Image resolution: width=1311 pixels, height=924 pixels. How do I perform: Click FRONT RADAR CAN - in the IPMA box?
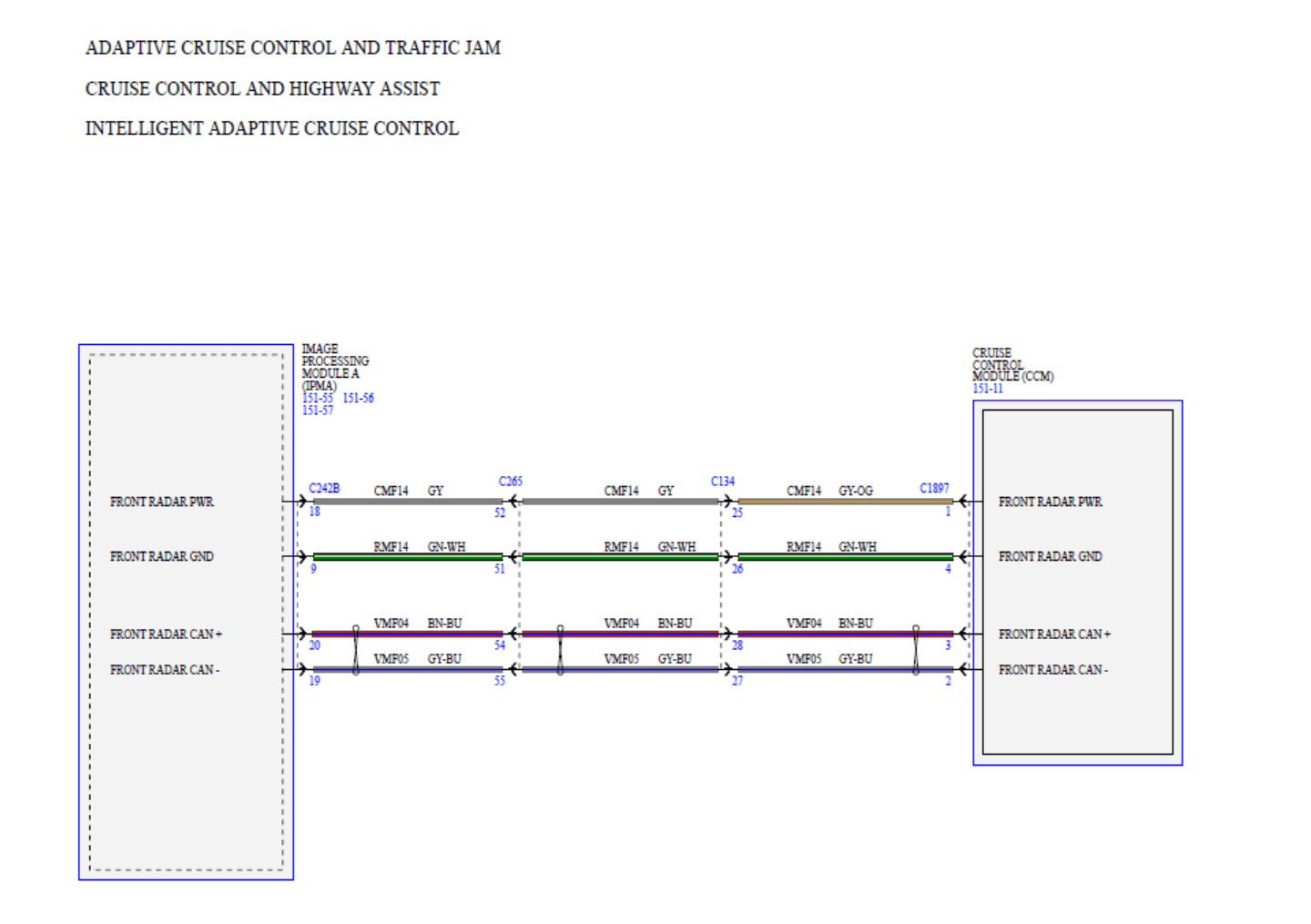165,670
